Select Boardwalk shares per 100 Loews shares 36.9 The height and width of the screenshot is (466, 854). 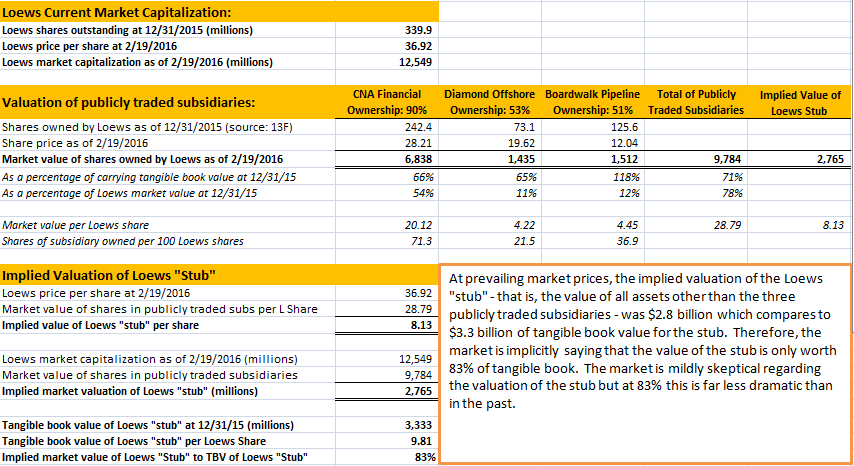[627, 241]
